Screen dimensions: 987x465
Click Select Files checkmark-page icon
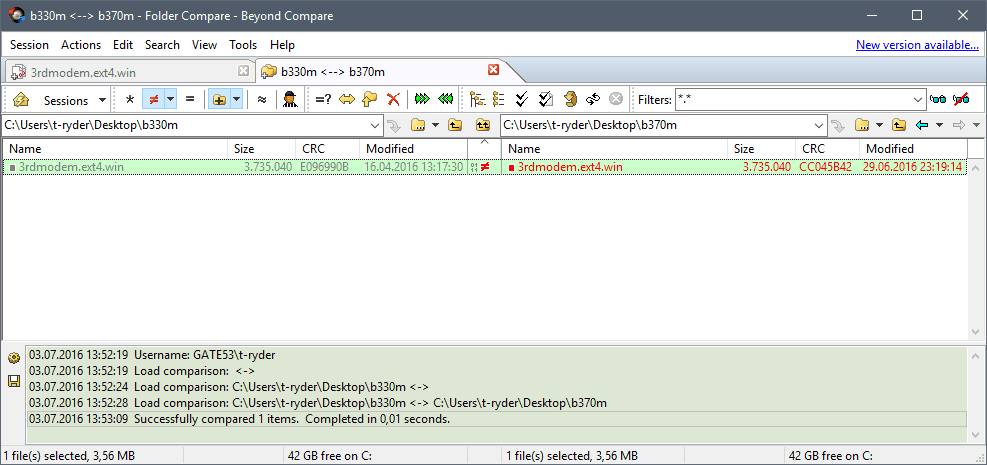[546, 99]
